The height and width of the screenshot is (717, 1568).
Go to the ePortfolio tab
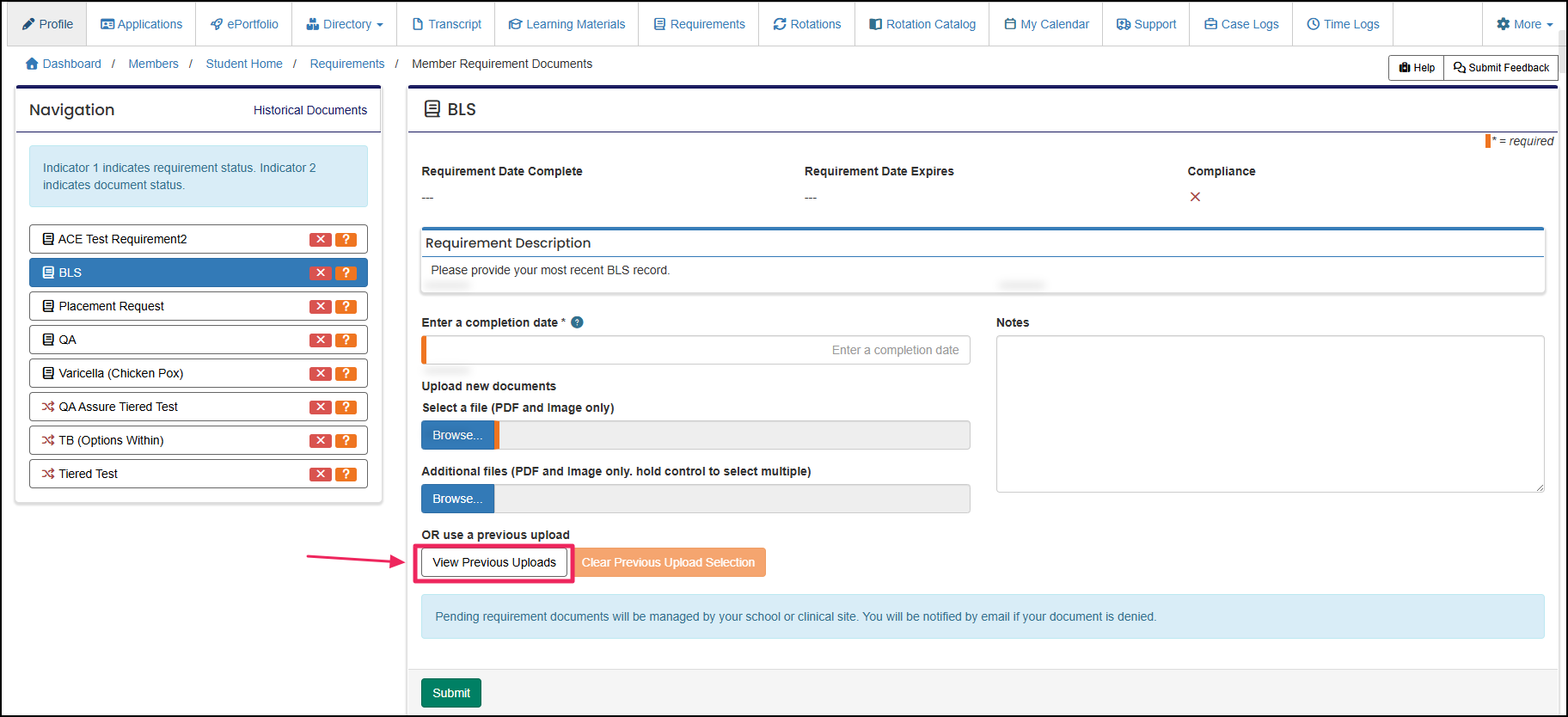244,24
